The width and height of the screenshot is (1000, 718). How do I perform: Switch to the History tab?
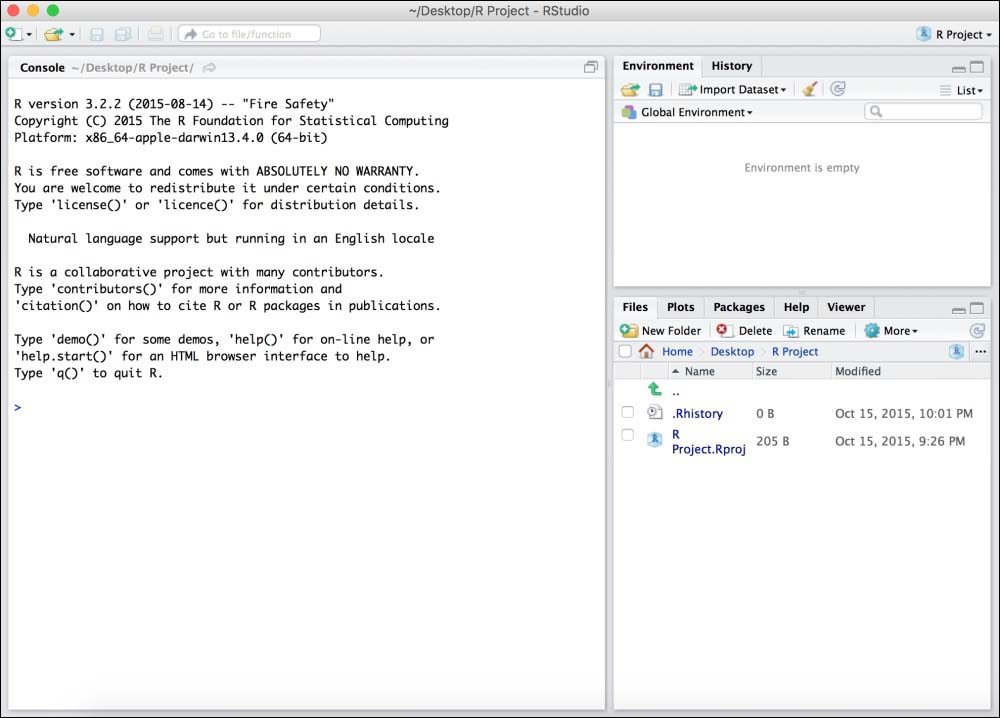point(732,66)
